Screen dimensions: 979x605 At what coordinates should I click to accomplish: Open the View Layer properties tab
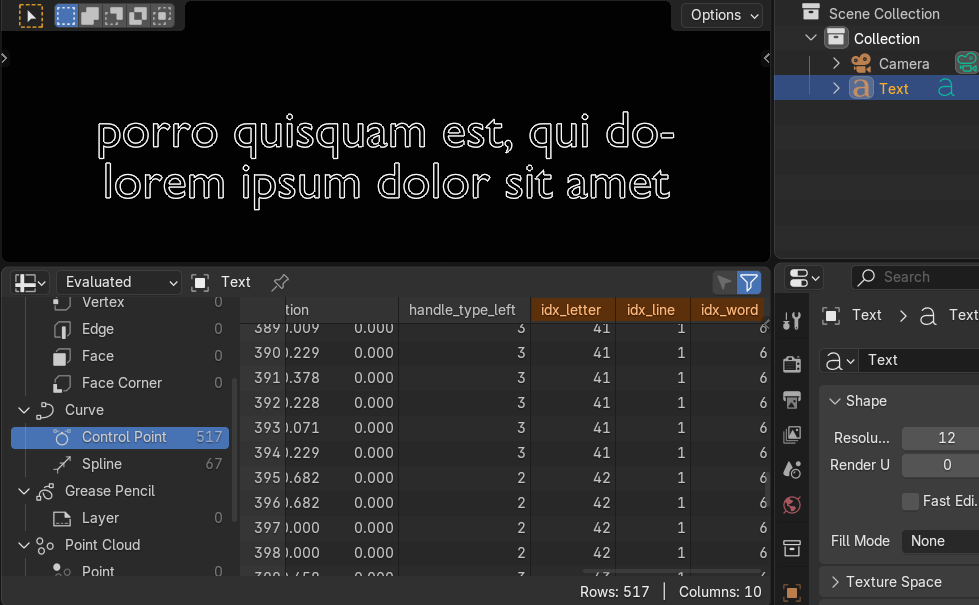pos(792,435)
